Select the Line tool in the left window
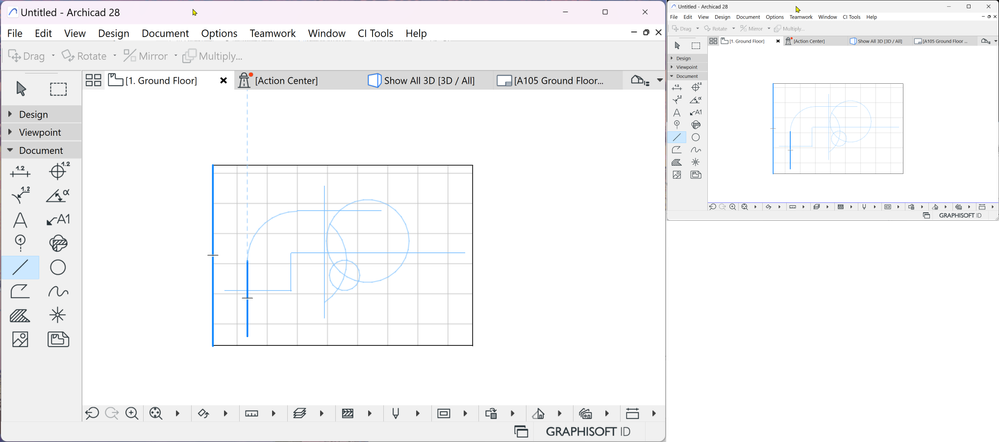999x442 pixels. point(20,267)
